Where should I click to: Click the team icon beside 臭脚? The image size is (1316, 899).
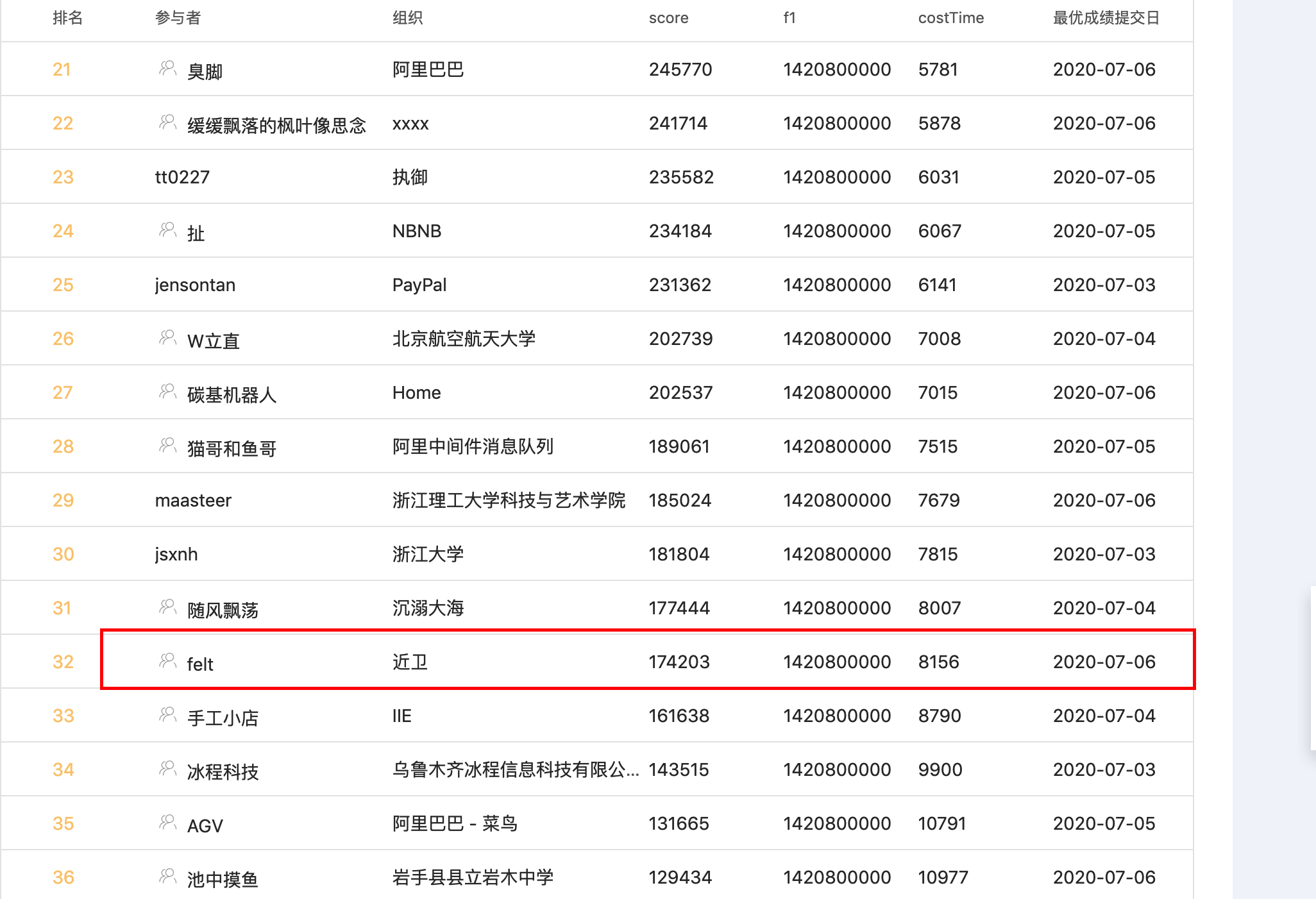coord(167,67)
